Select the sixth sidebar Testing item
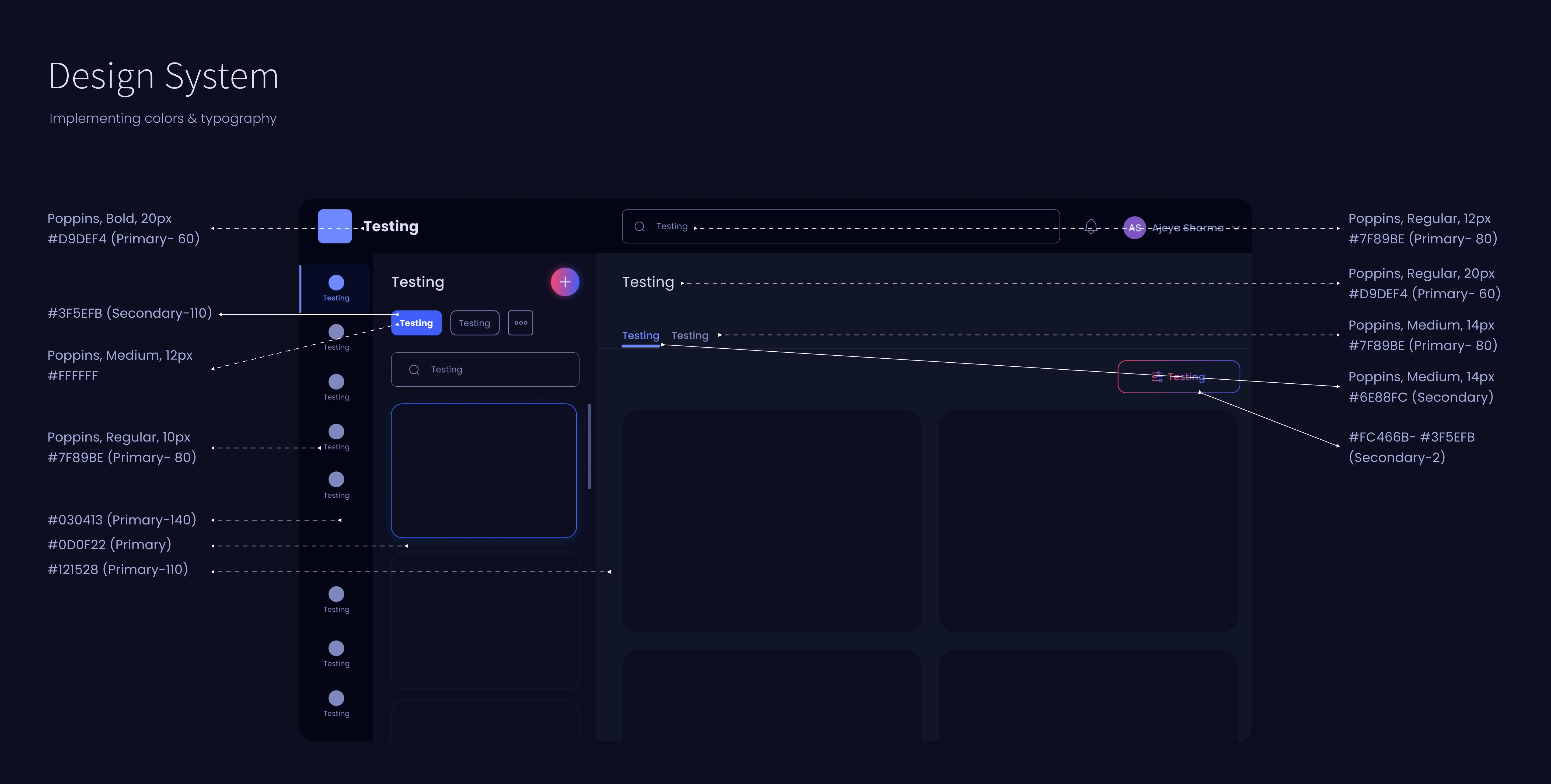Image resolution: width=1551 pixels, height=784 pixels. [x=336, y=600]
